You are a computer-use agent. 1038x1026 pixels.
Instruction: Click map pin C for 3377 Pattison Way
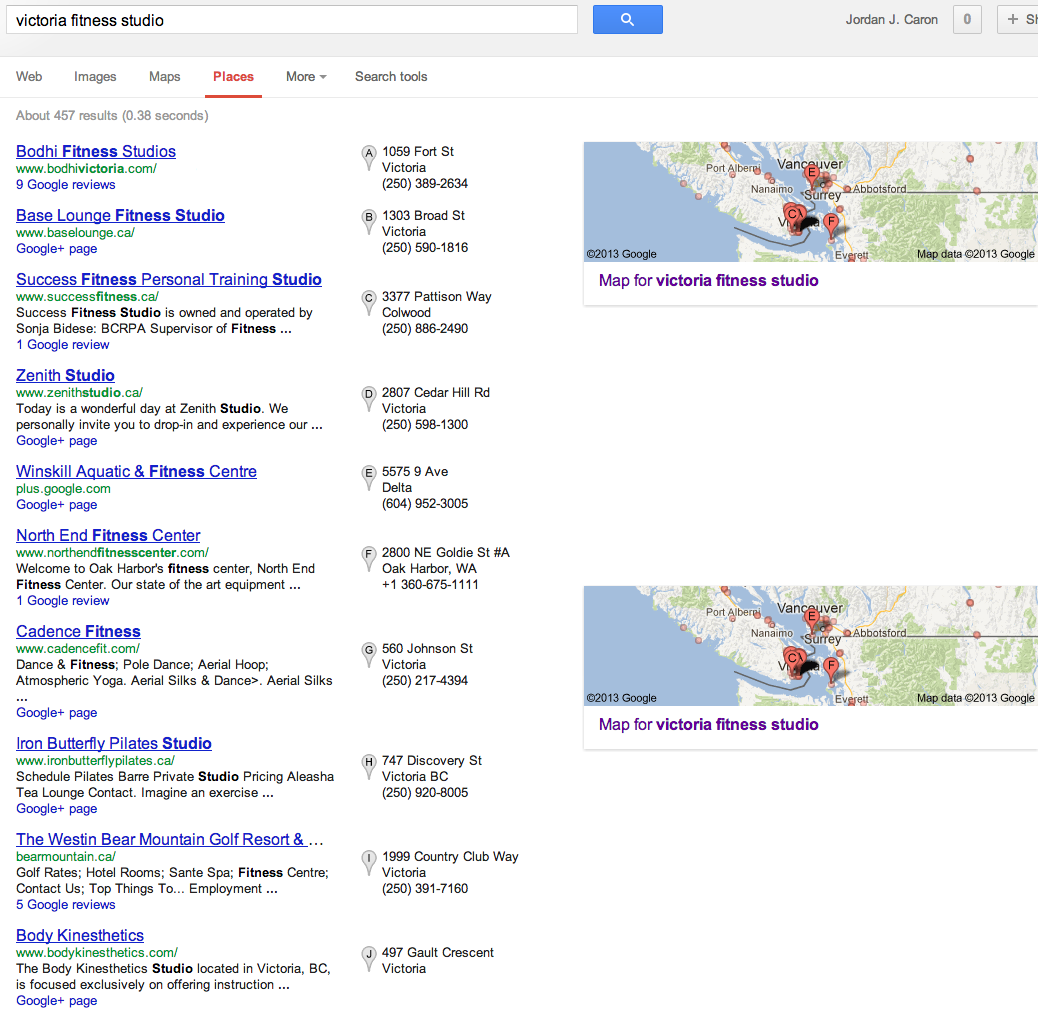[369, 303]
